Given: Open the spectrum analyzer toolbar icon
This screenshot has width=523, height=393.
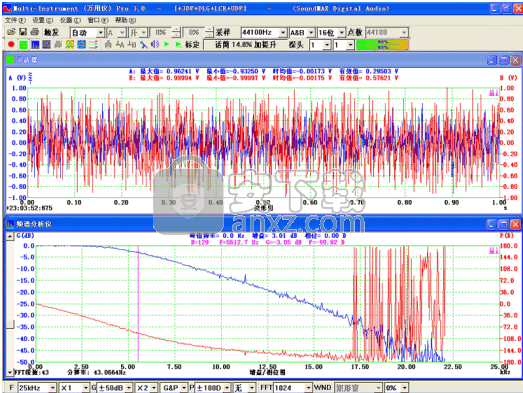Looking at the screenshot, I should tap(35, 44).
